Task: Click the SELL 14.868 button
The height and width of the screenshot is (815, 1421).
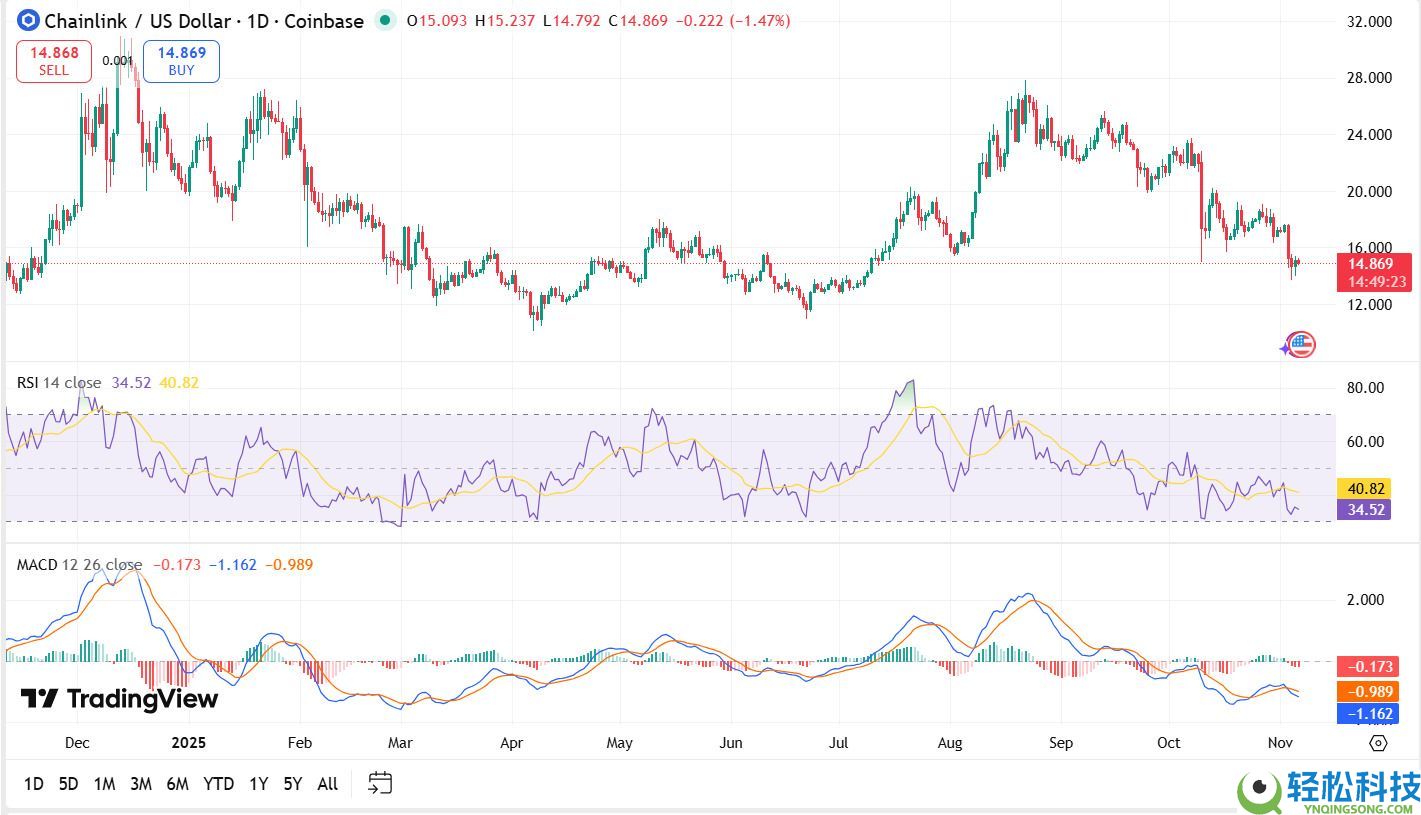Action: [54, 61]
